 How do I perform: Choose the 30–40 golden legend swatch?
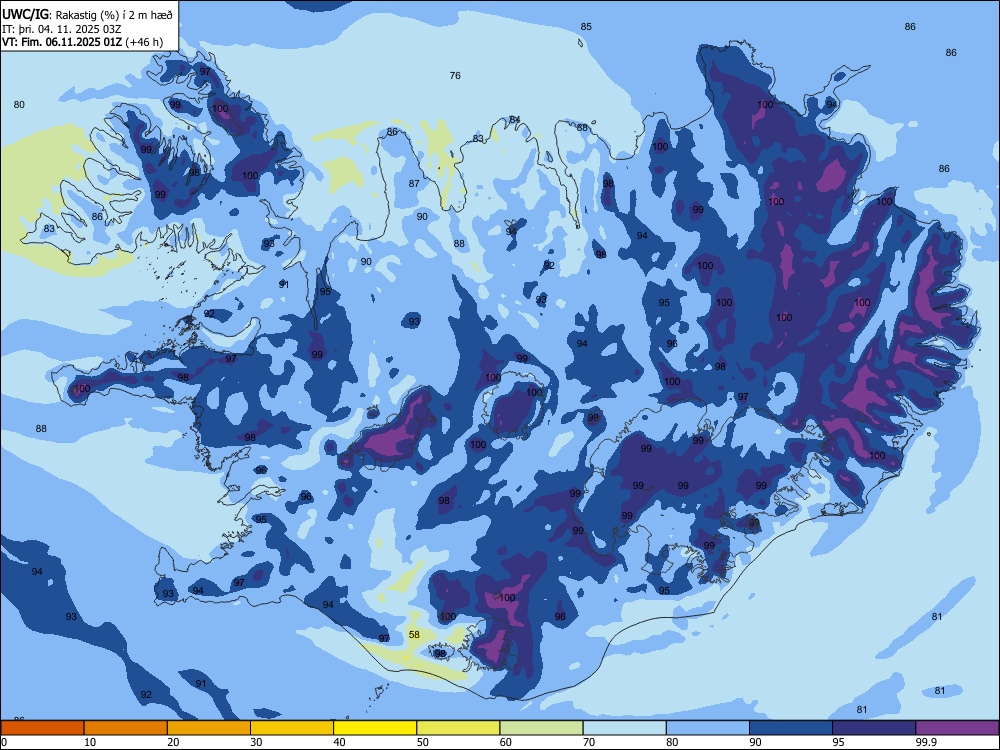pyautogui.click(x=291, y=728)
